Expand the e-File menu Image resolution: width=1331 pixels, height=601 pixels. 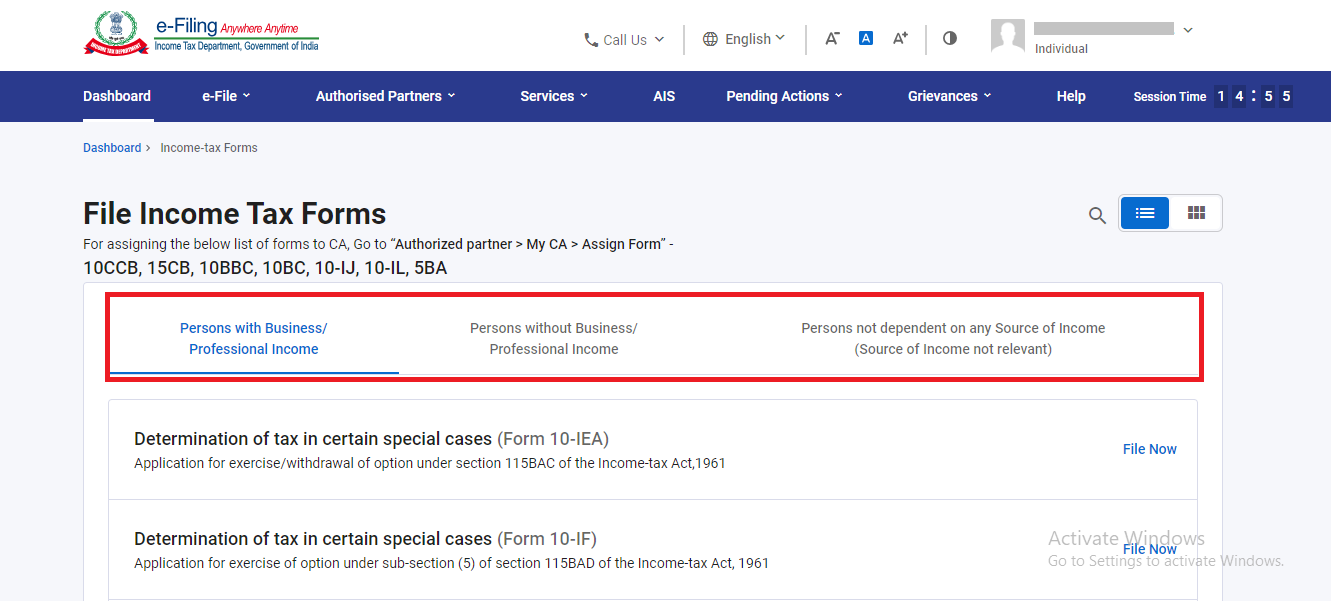click(x=226, y=96)
